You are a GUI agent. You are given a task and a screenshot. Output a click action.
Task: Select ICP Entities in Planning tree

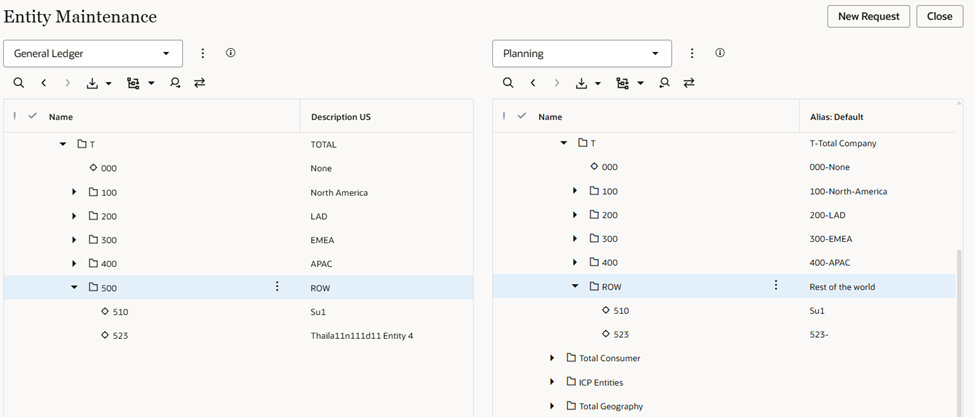point(601,382)
